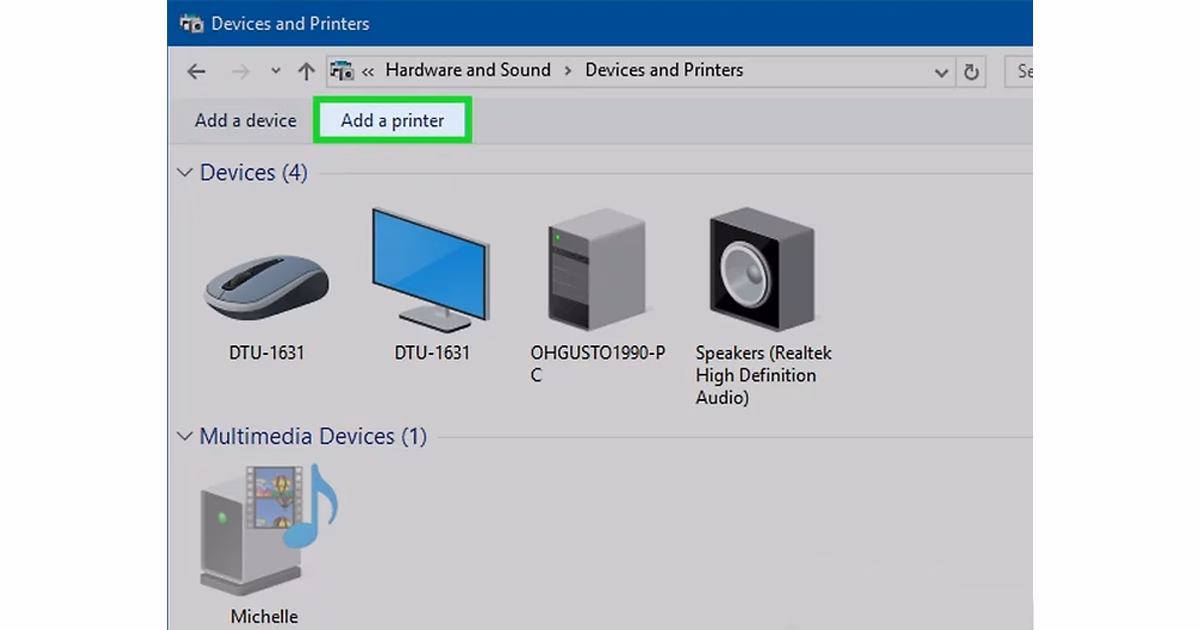Select the Realtek Speakers device icon
Image resolution: width=1200 pixels, height=630 pixels.
762,270
